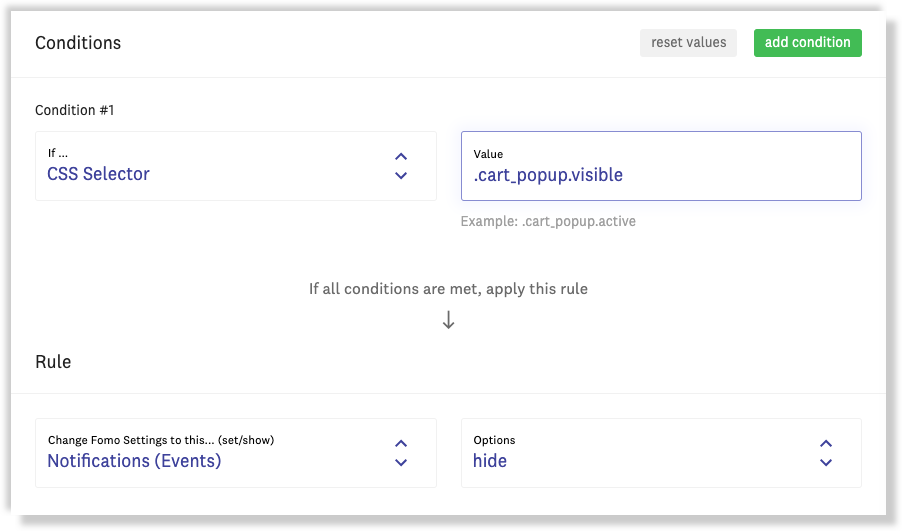Open the "If ..." CSS Selector dropdown
The image size is (902, 531).
[235, 166]
